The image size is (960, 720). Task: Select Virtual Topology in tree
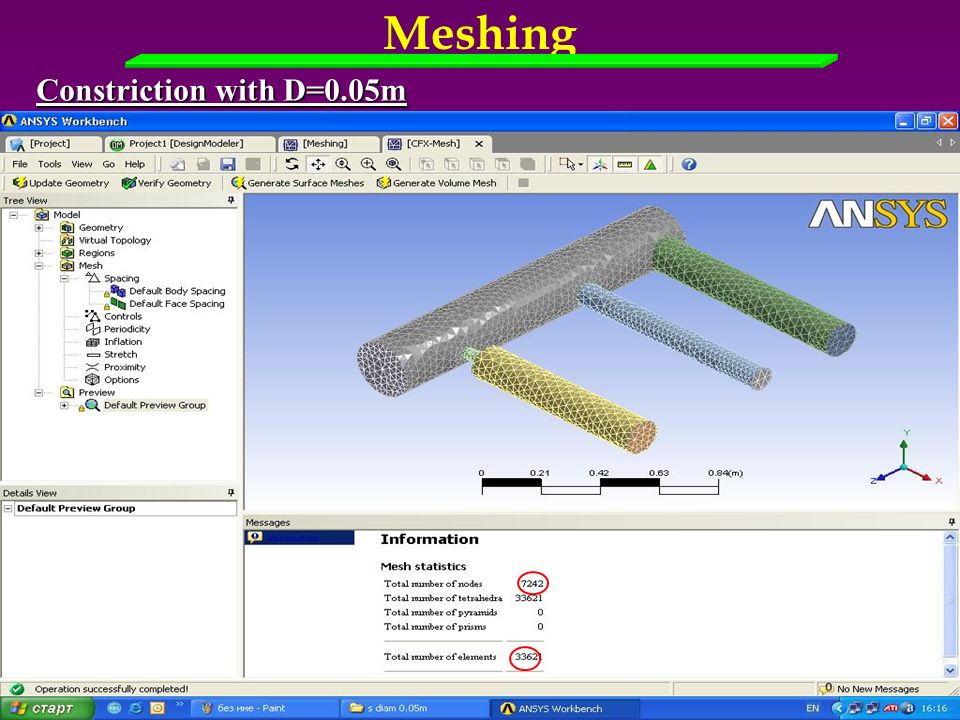(114, 241)
